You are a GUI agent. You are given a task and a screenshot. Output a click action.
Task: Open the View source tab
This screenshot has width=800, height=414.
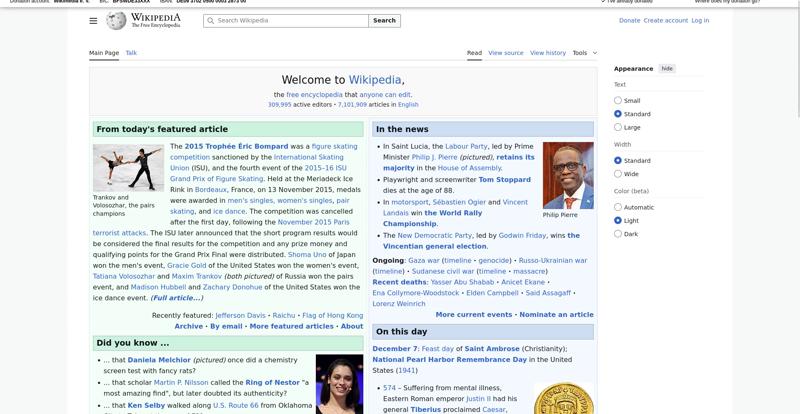[x=505, y=53]
